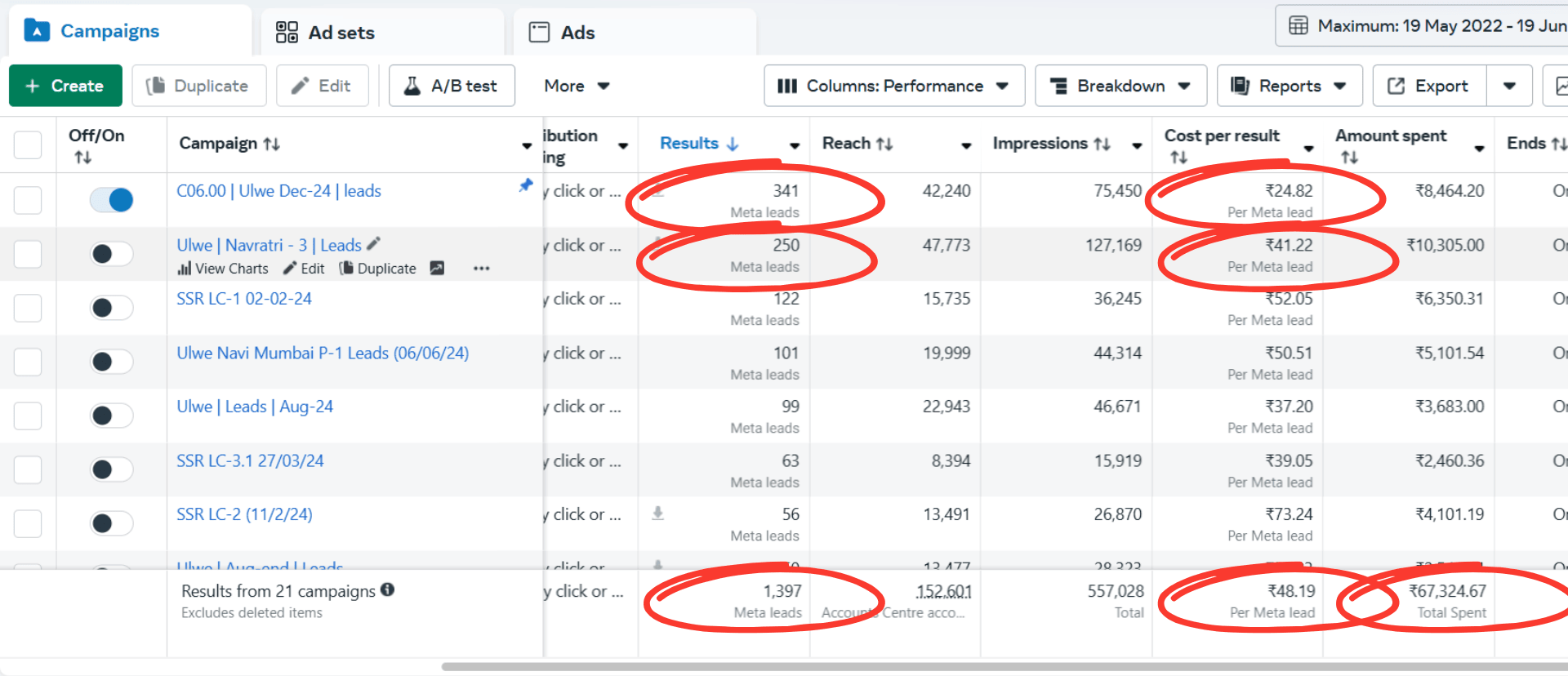Expand the Breakdown dropdown
This screenshot has height=676, width=1568.
point(1120,86)
